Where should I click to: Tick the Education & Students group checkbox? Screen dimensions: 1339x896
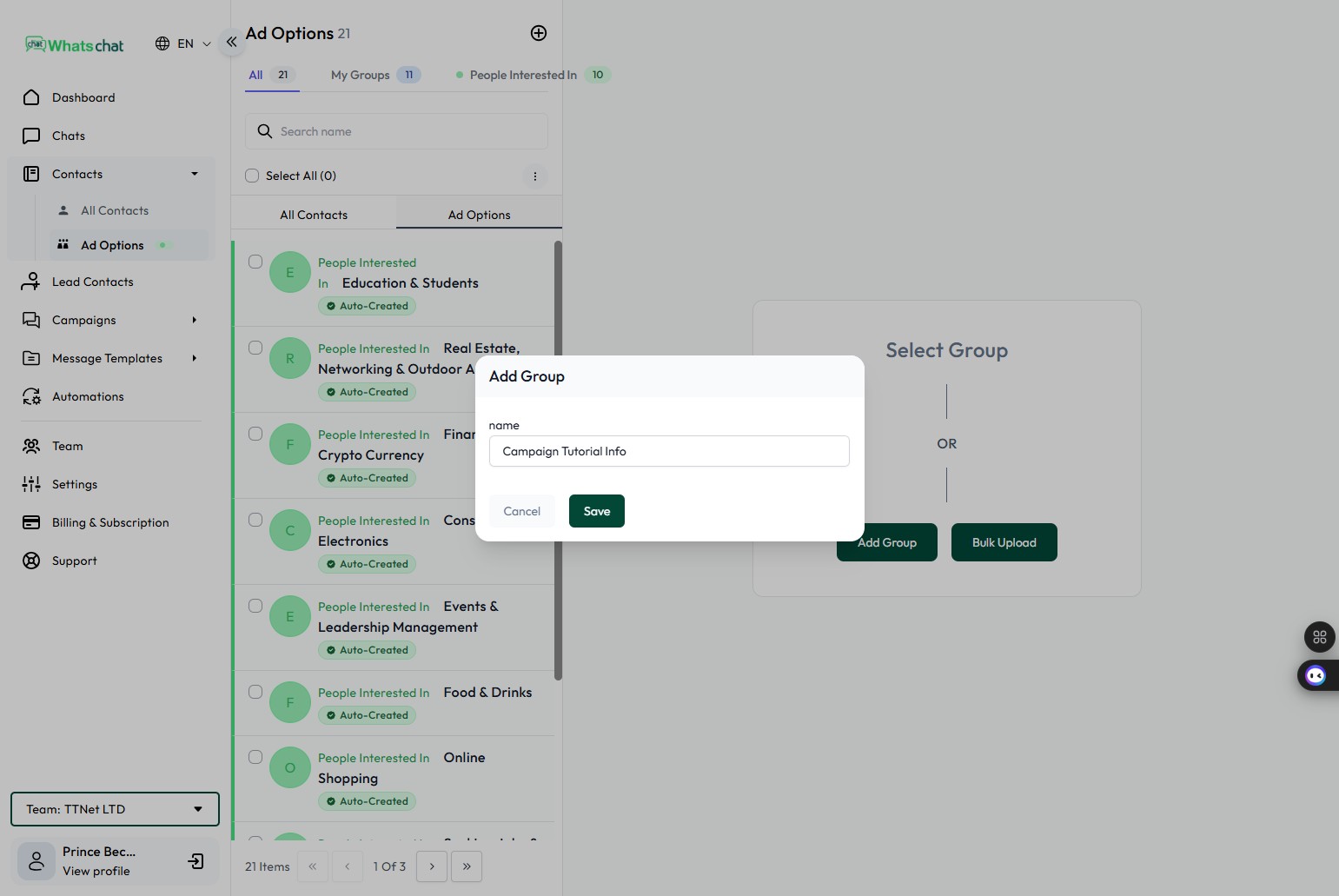pyautogui.click(x=255, y=262)
